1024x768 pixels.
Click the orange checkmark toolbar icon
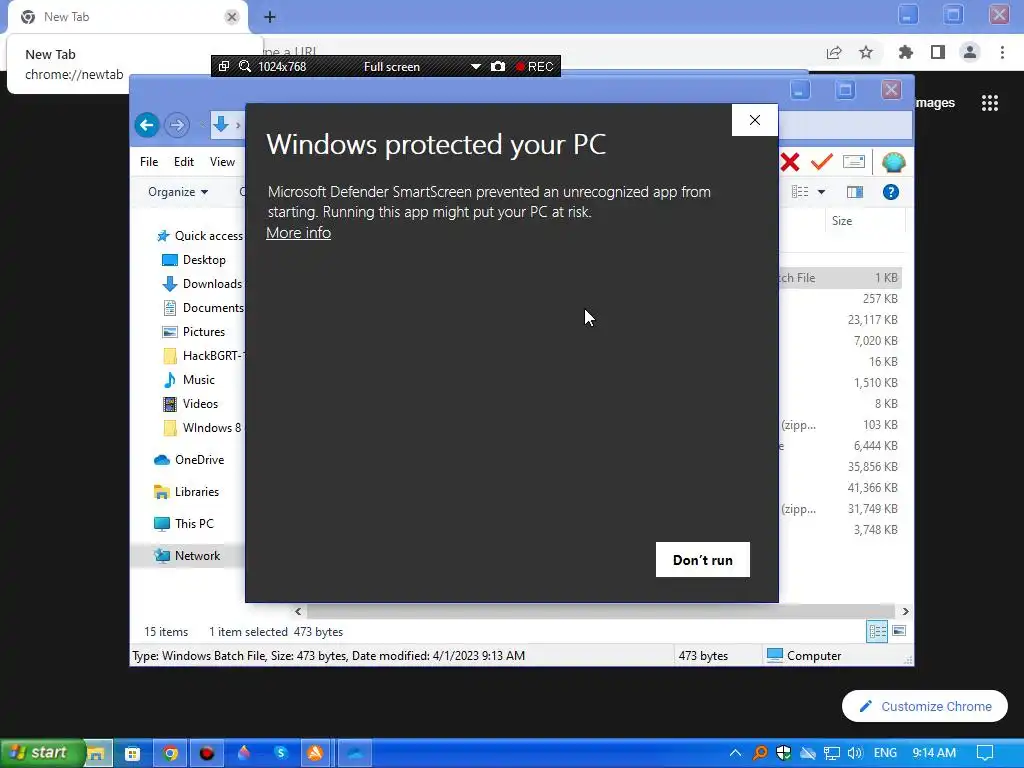pos(822,161)
